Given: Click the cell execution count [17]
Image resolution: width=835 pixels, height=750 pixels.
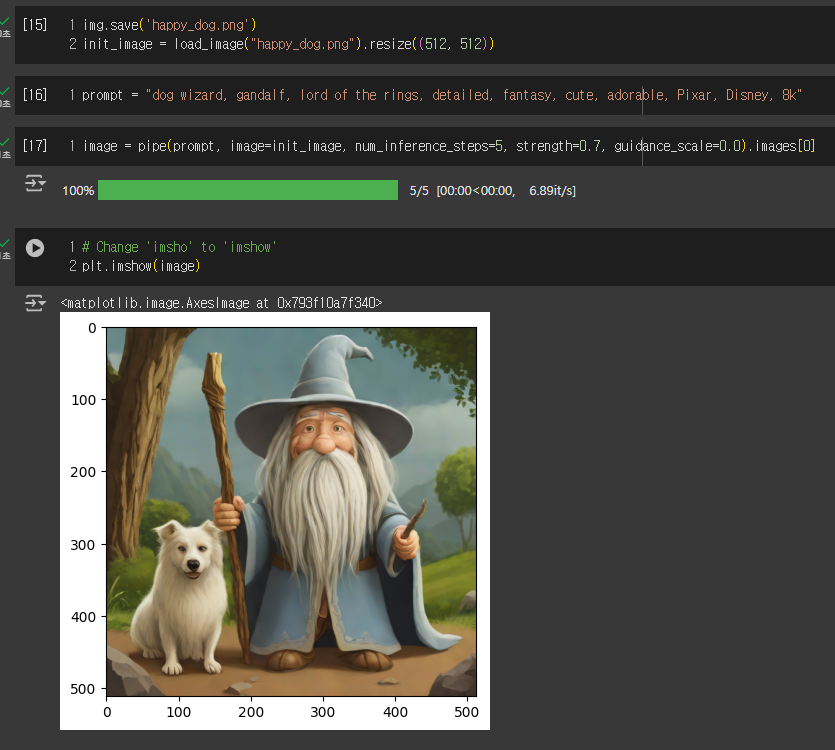Looking at the screenshot, I should click(x=35, y=145).
